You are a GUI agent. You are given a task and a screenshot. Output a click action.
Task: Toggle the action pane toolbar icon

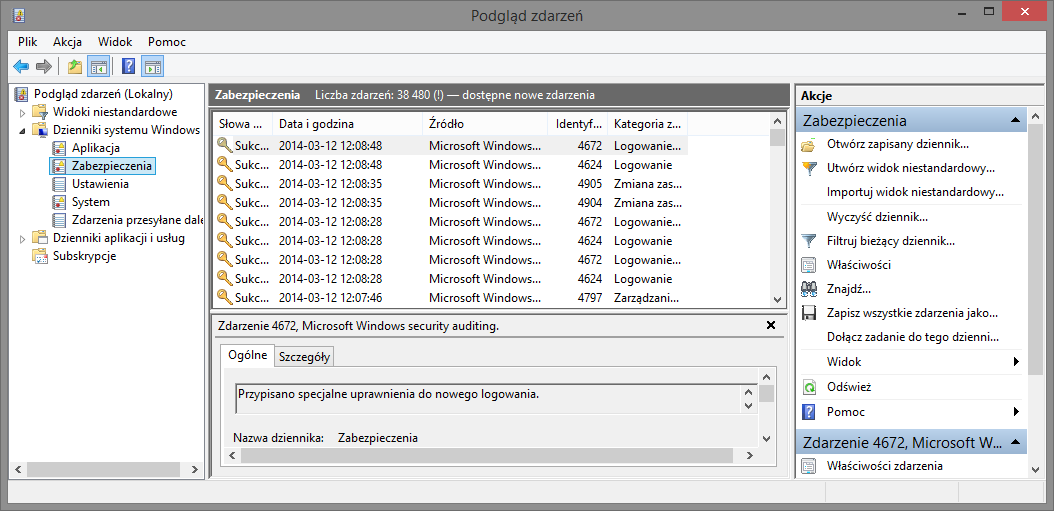[153, 67]
